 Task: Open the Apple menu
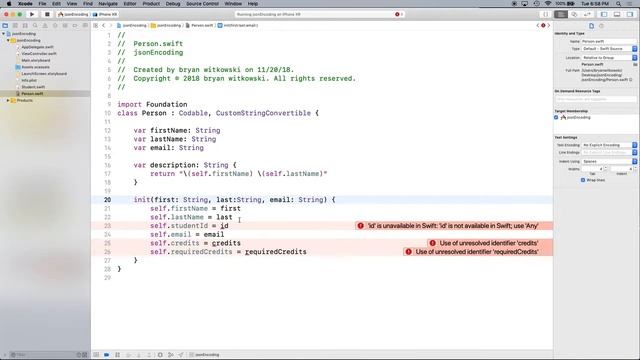(9, 4)
